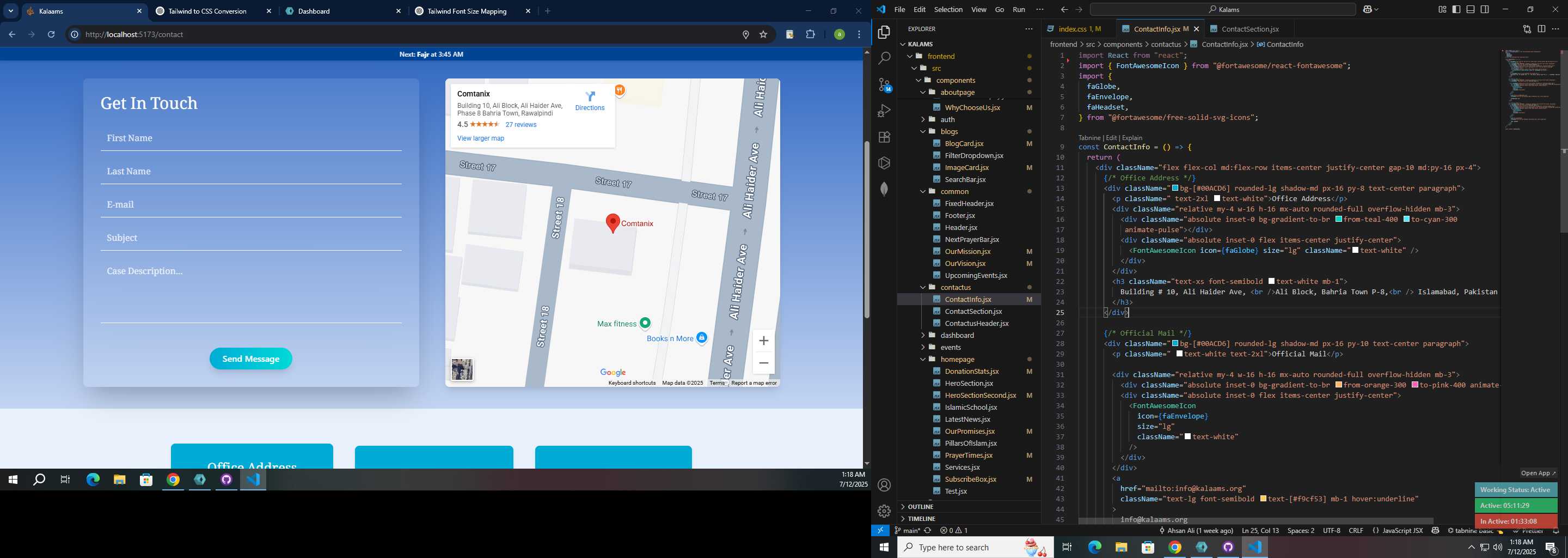Split the editor to the right
Image resolution: width=1568 pixels, height=558 pixels.
pyautogui.click(x=1541, y=29)
